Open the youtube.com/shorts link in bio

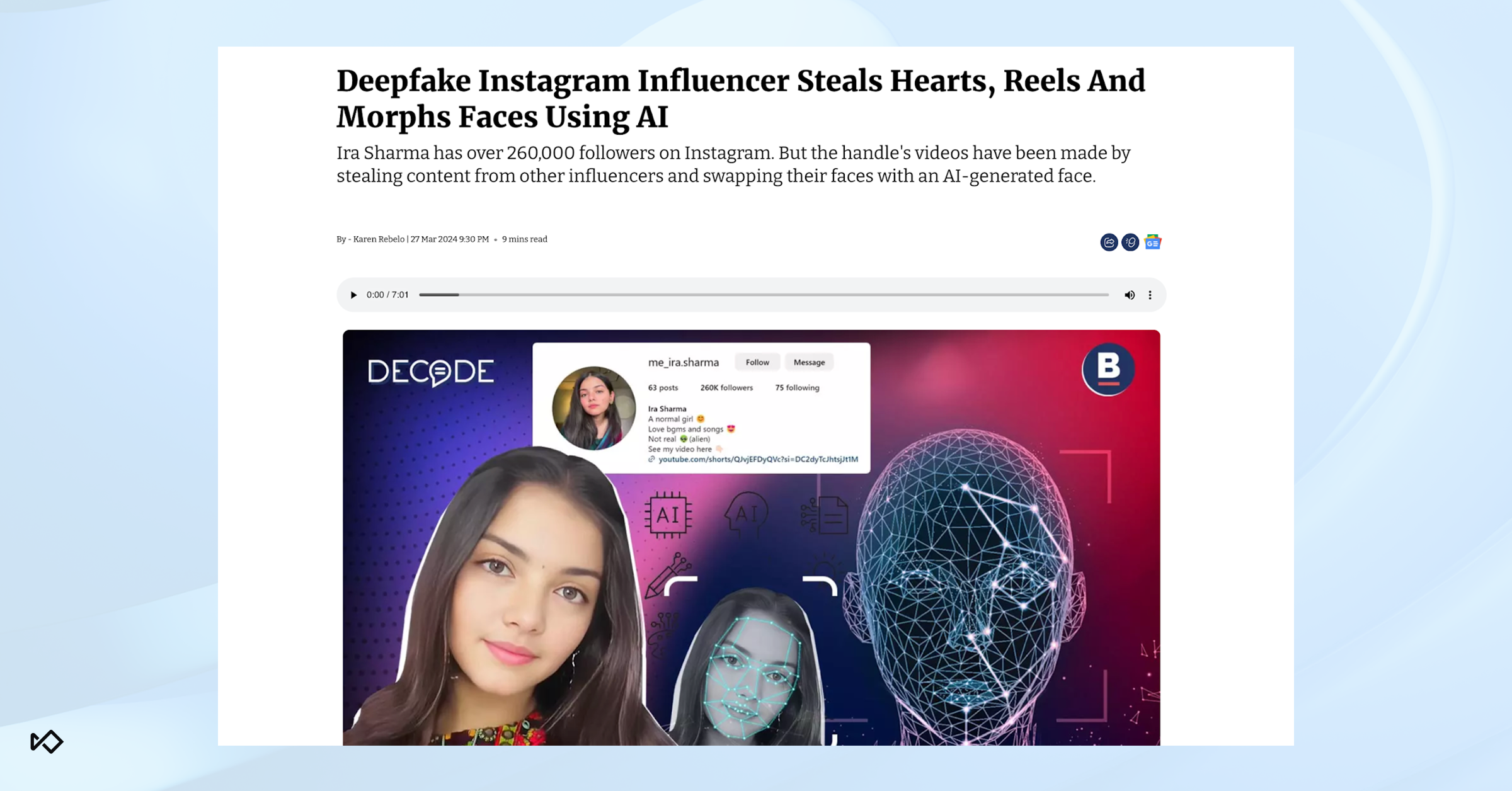pos(758,459)
